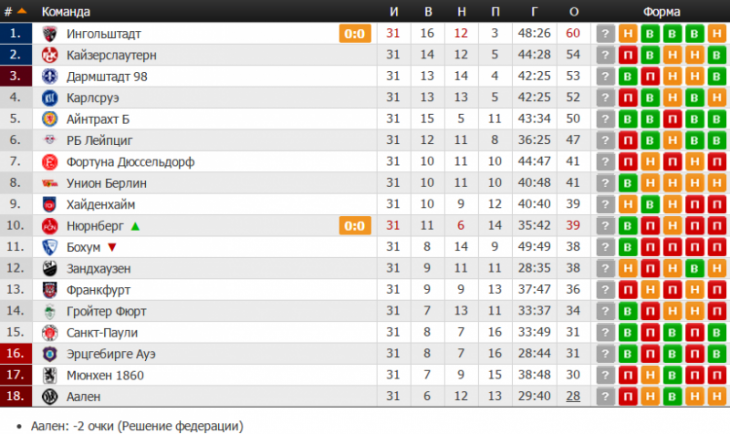Click the Аален team logo
This screenshot has height=434, width=730.
click(x=49, y=397)
